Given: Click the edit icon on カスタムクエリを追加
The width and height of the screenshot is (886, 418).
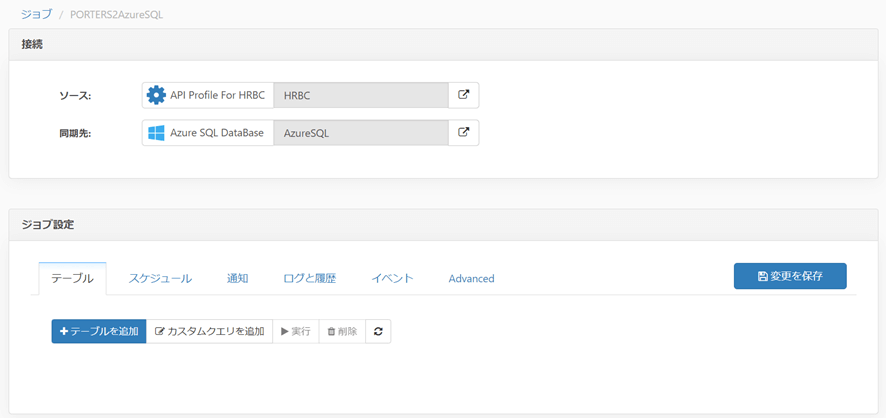Looking at the screenshot, I should [160, 331].
